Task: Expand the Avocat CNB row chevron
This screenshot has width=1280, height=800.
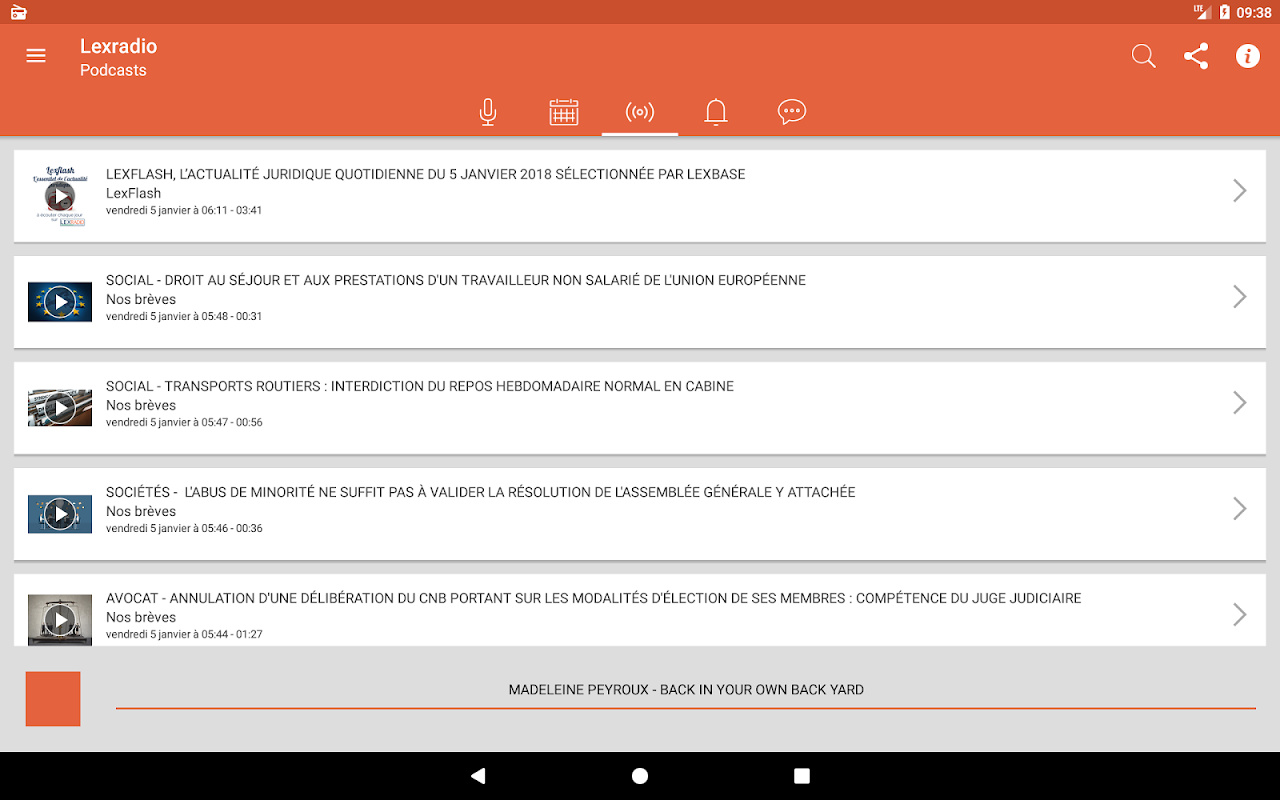Action: tap(1240, 615)
